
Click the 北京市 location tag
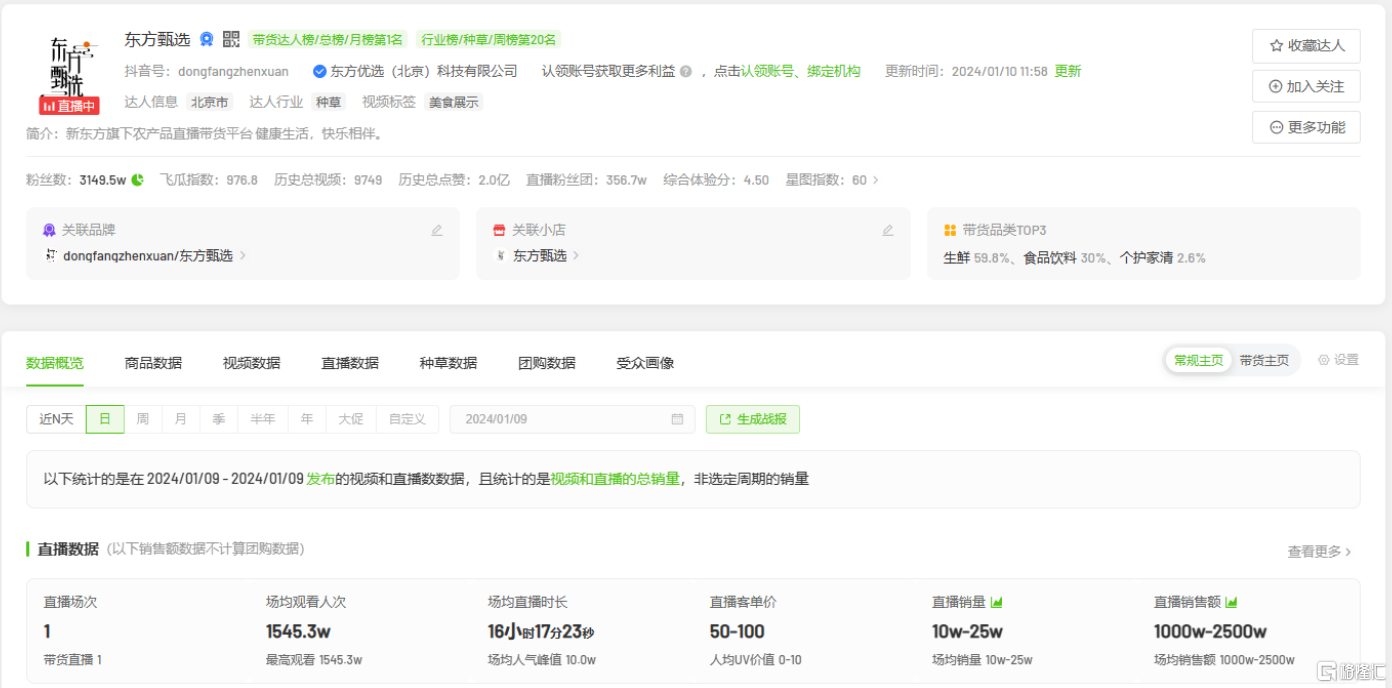click(x=210, y=102)
